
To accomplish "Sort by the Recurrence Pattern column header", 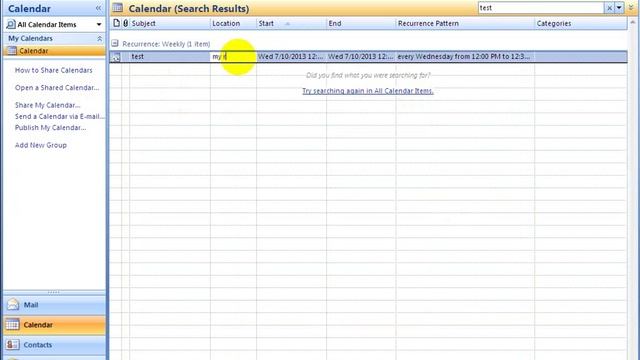I will 465,23.
